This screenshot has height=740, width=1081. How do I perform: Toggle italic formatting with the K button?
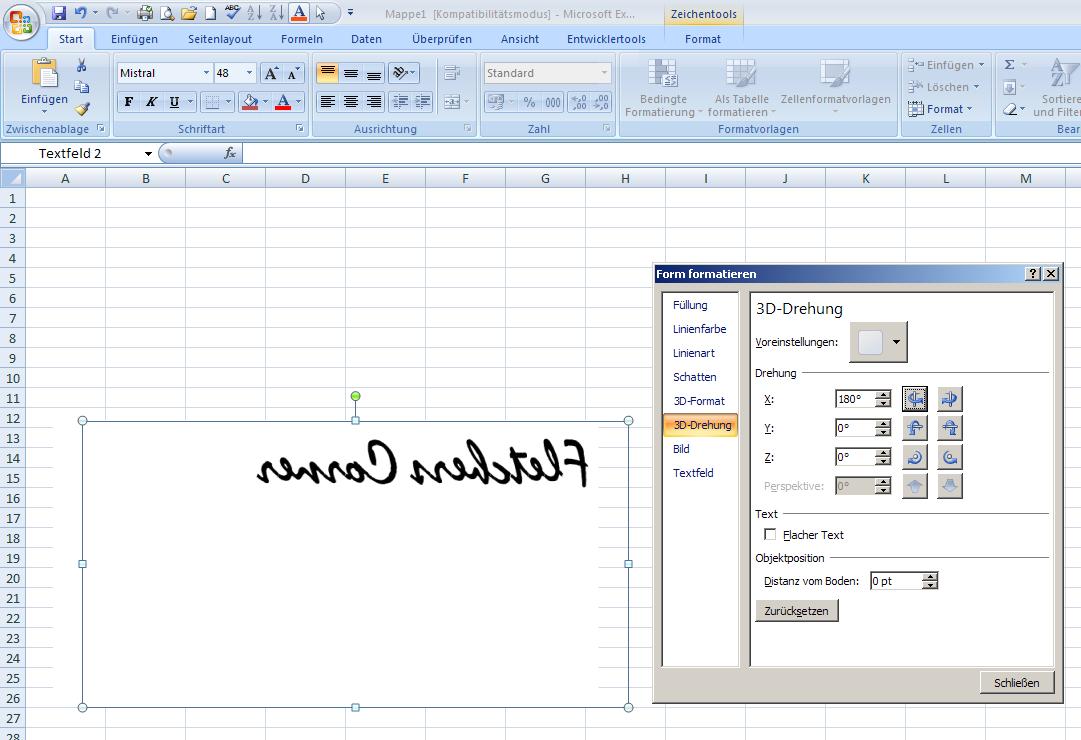(x=152, y=102)
